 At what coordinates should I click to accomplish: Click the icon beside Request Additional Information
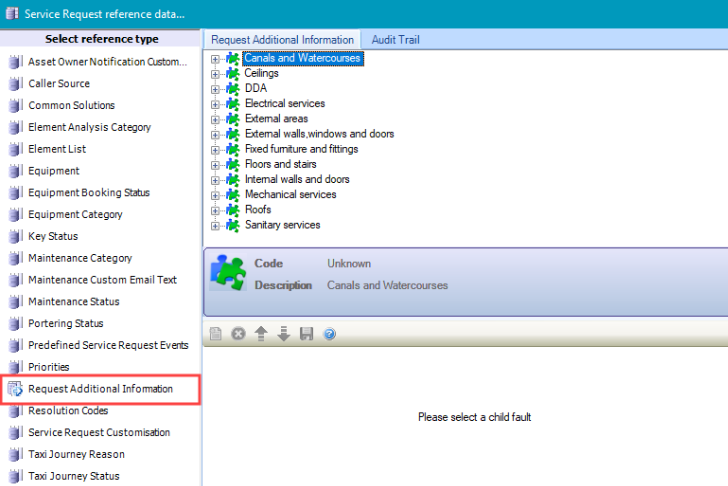[14, 389]
